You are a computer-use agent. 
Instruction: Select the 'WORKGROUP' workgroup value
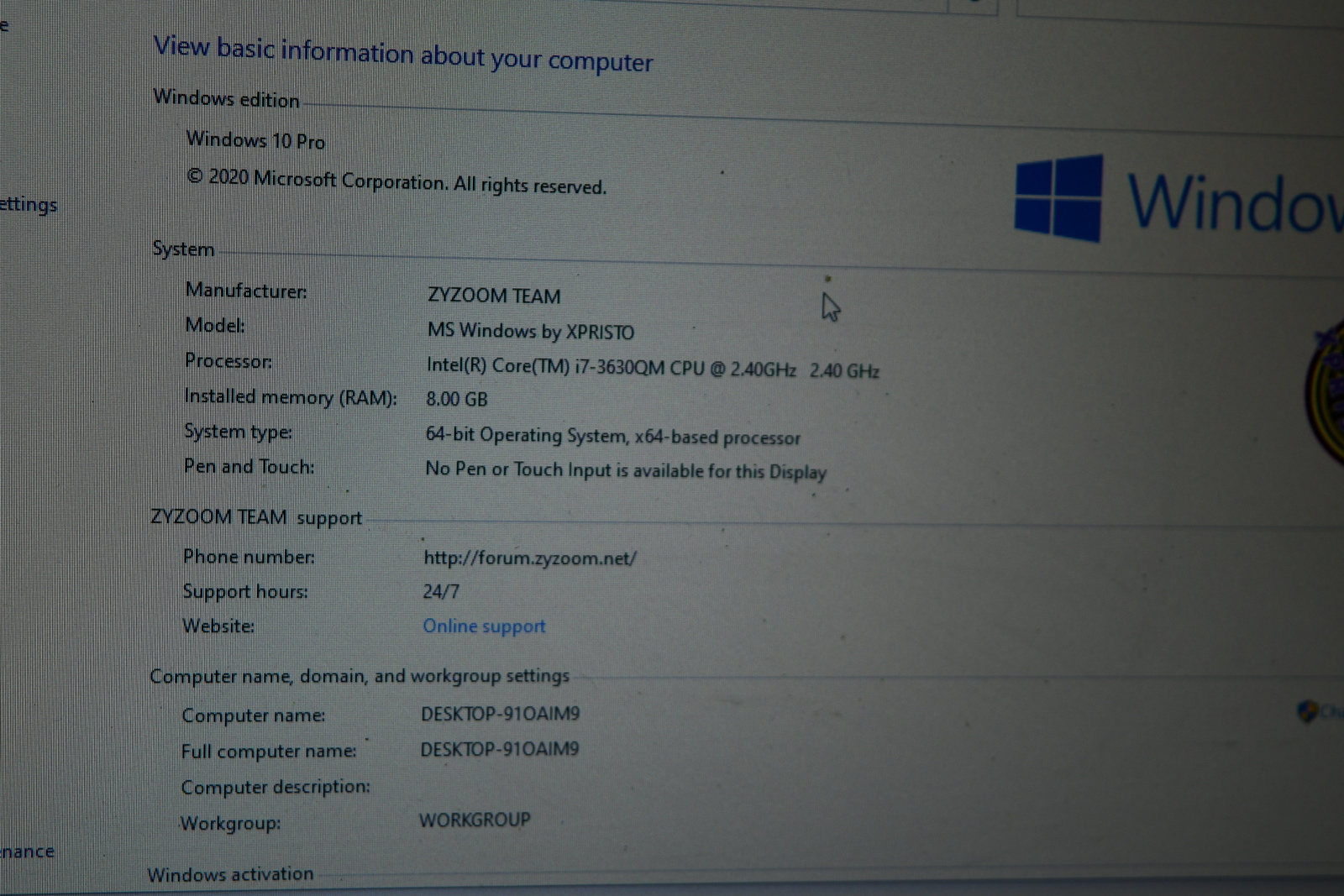[x=475, y=820]
